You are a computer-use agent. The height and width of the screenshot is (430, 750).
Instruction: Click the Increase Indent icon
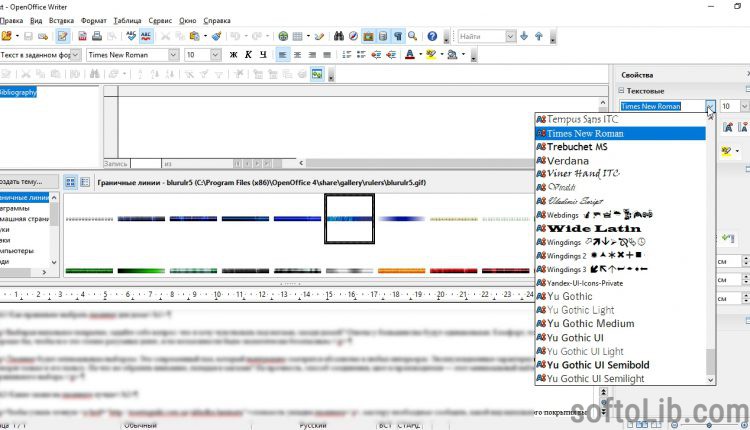391,55
